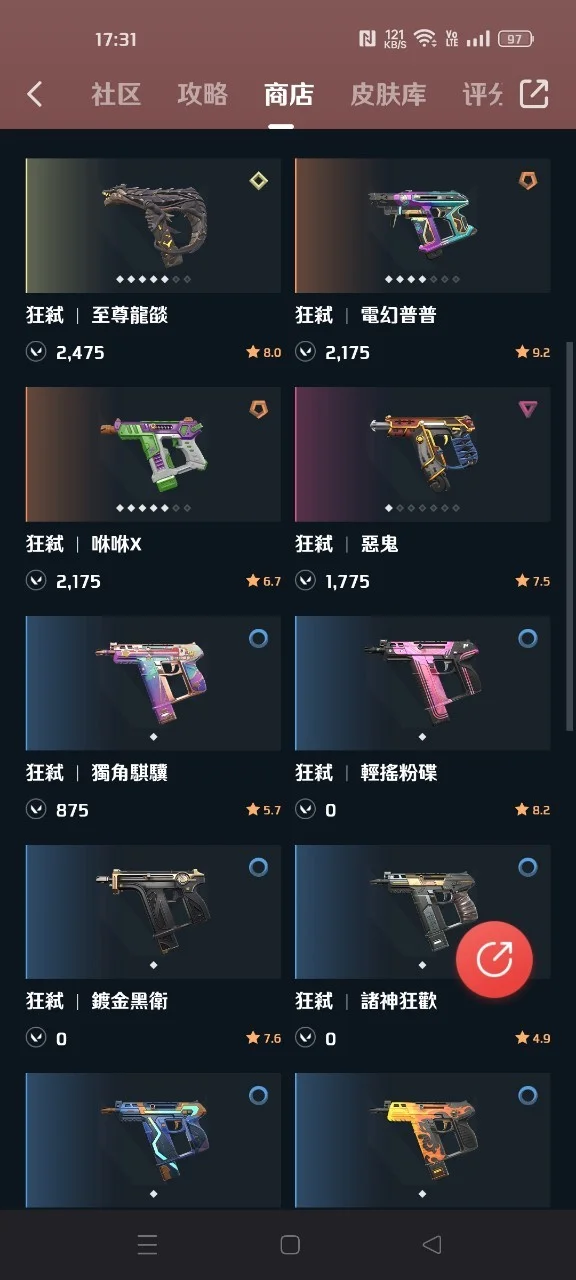Switch to the 攻略 tab

[202, 94]
